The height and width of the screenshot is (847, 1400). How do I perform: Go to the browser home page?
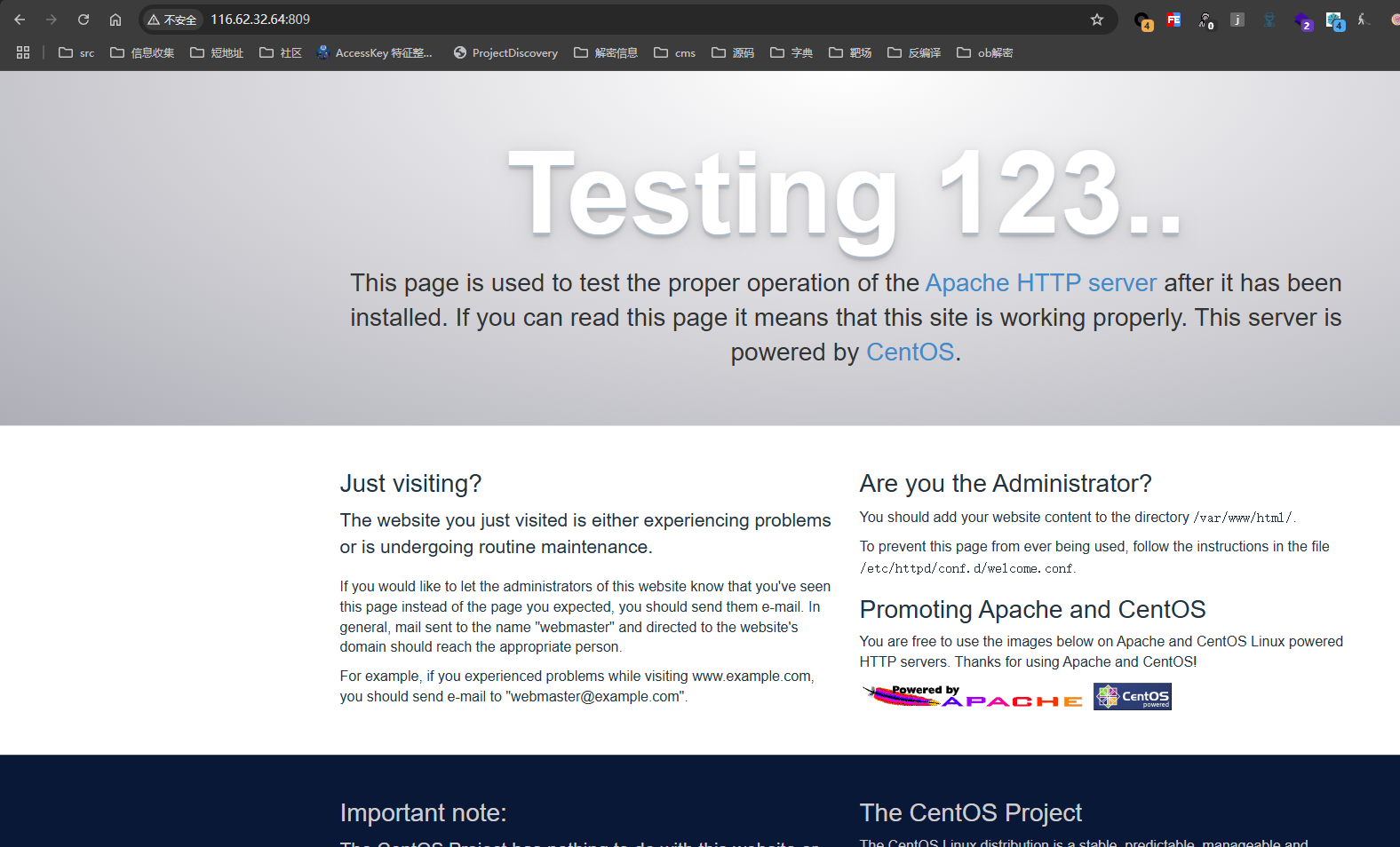(x=115, y=20)
